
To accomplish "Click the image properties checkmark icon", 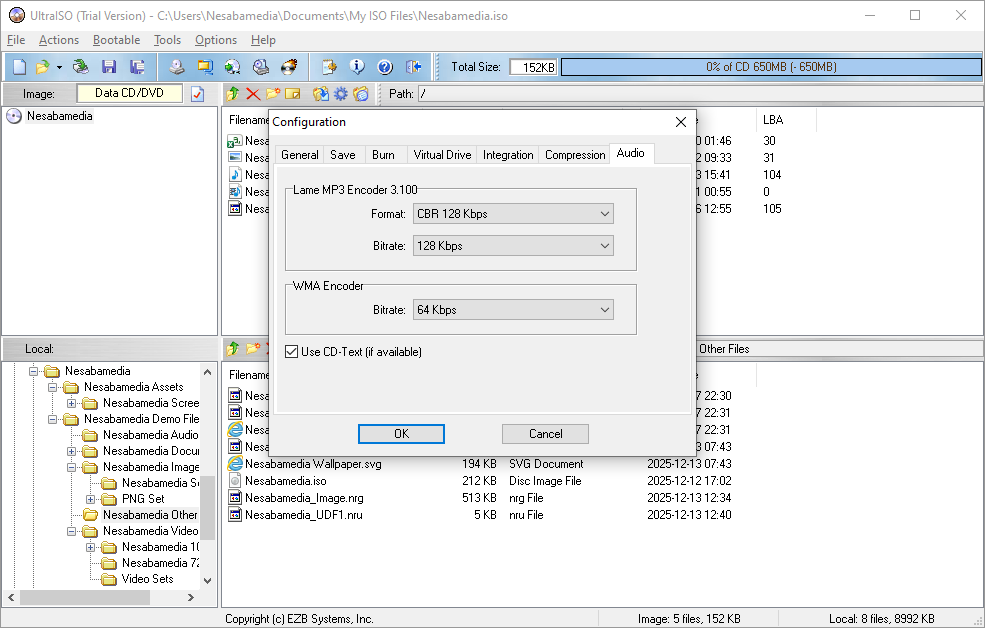I will [198, 94].
